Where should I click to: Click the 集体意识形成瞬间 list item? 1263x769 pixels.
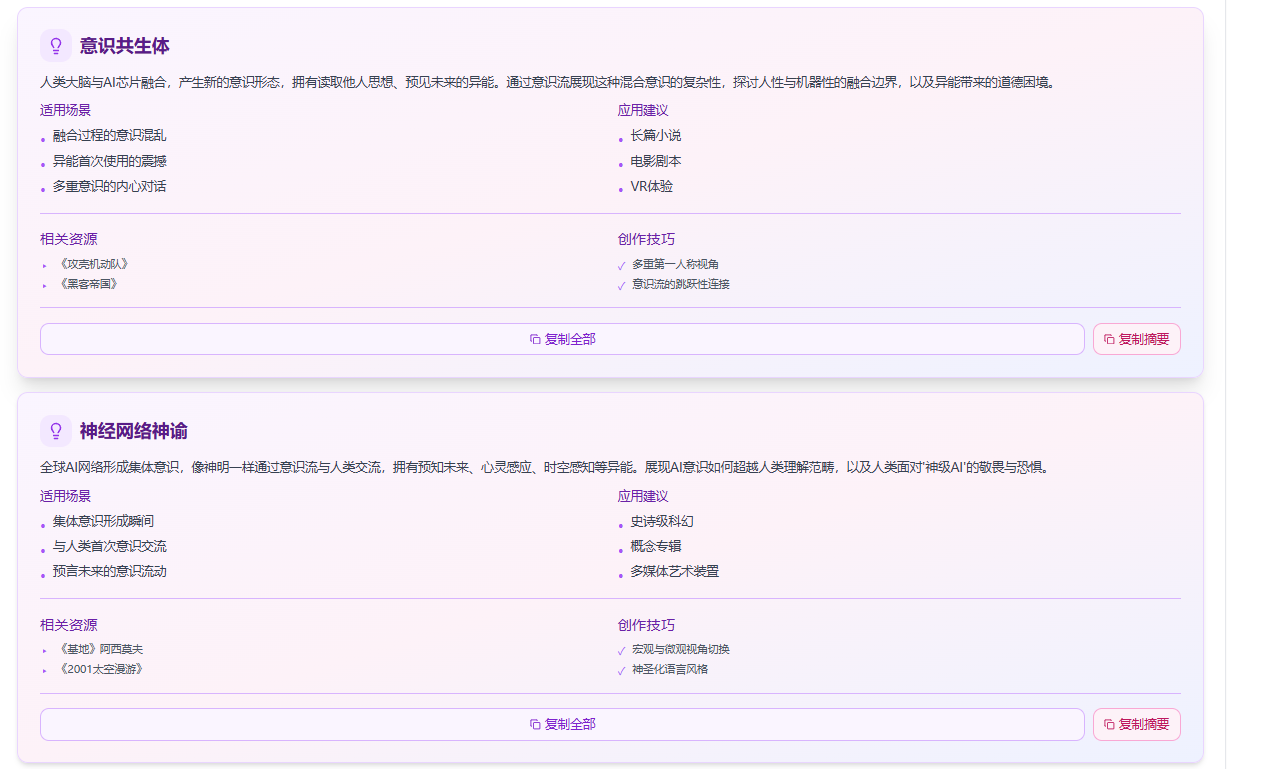[x=103, y=521]
